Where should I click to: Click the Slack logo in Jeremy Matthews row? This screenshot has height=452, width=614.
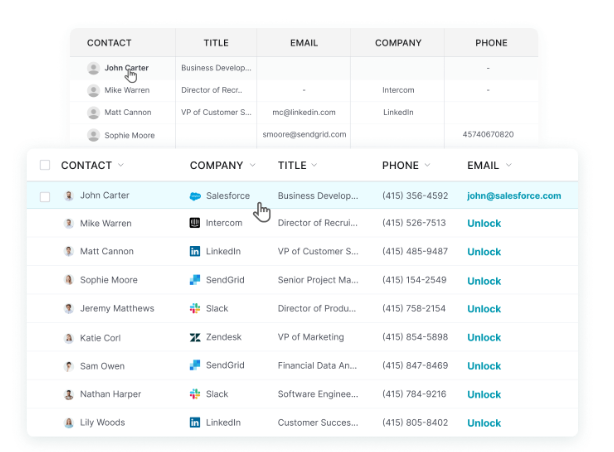pyautogui.click(x=195, y=309)
